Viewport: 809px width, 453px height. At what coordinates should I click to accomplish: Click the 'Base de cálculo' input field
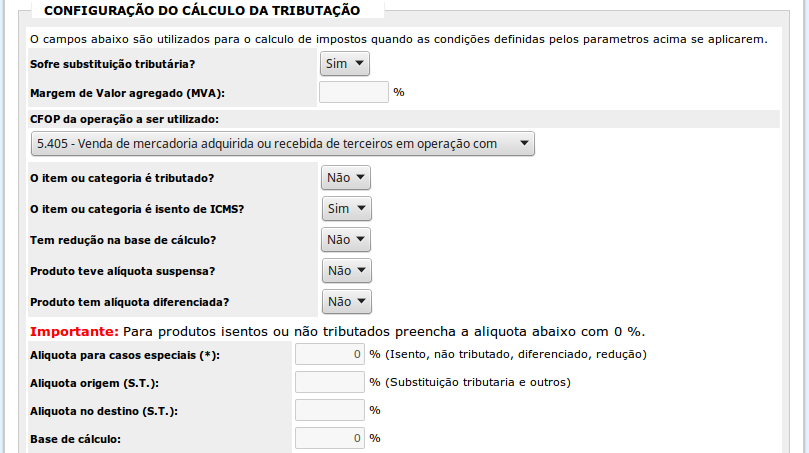pos(330,438)
